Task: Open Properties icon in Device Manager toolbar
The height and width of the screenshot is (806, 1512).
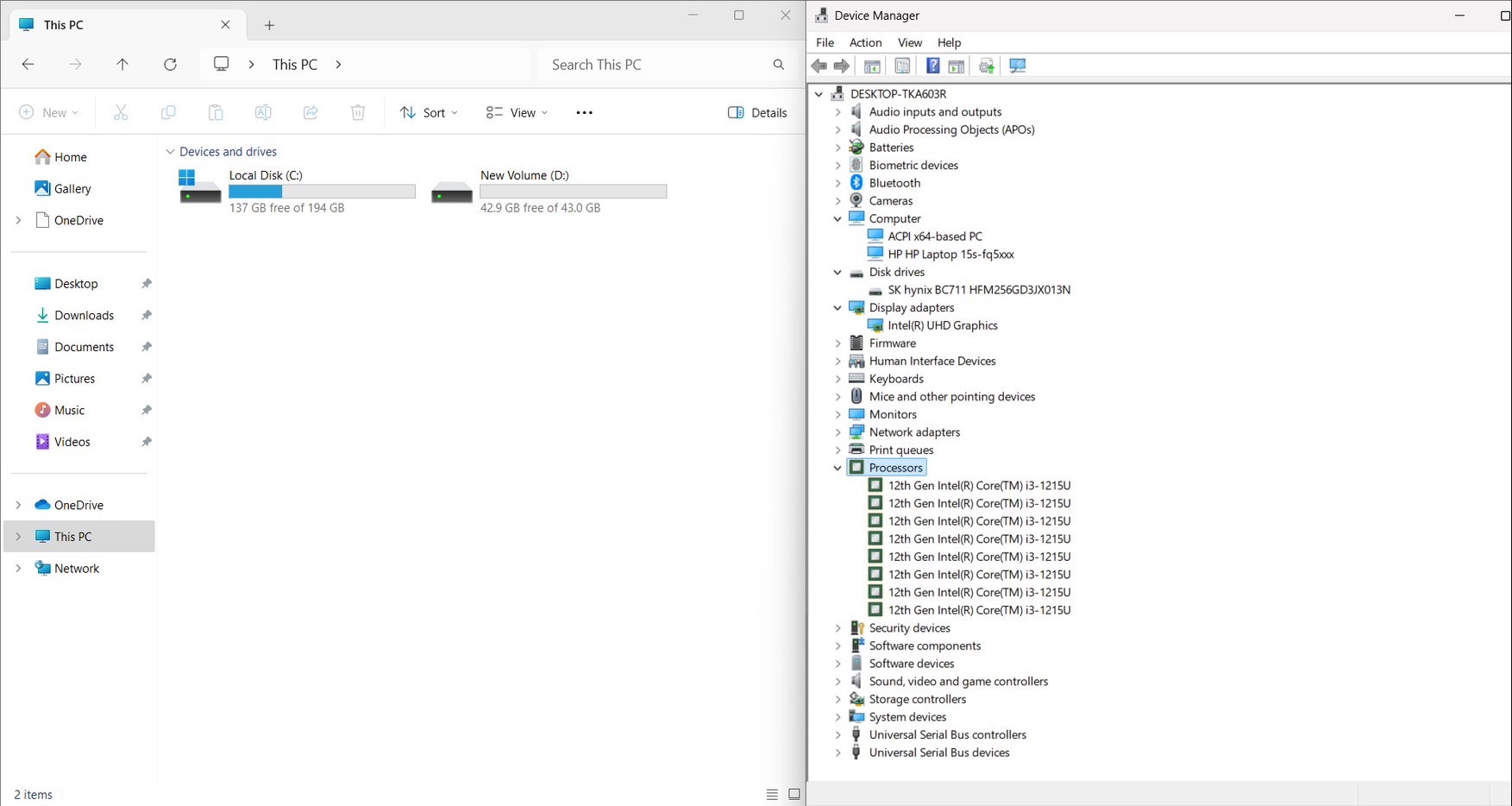Action: tap(902, 66)
